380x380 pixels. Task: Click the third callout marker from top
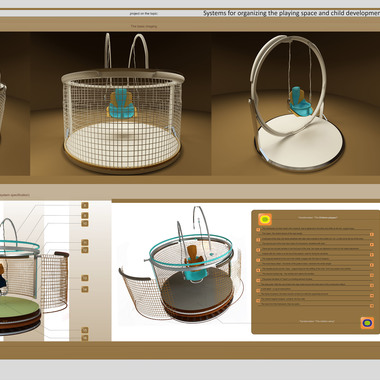pyautogui.click(x=85, y=223)
